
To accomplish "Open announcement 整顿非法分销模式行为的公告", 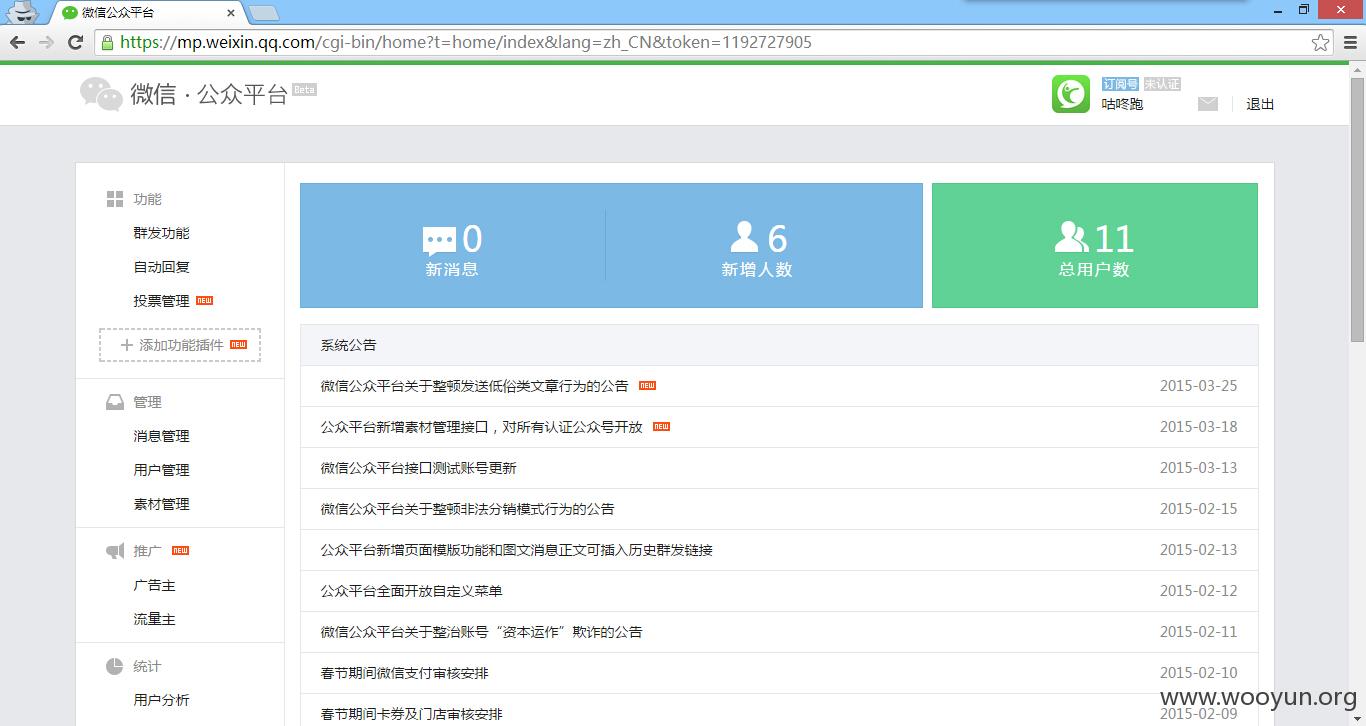I will 467,509.
